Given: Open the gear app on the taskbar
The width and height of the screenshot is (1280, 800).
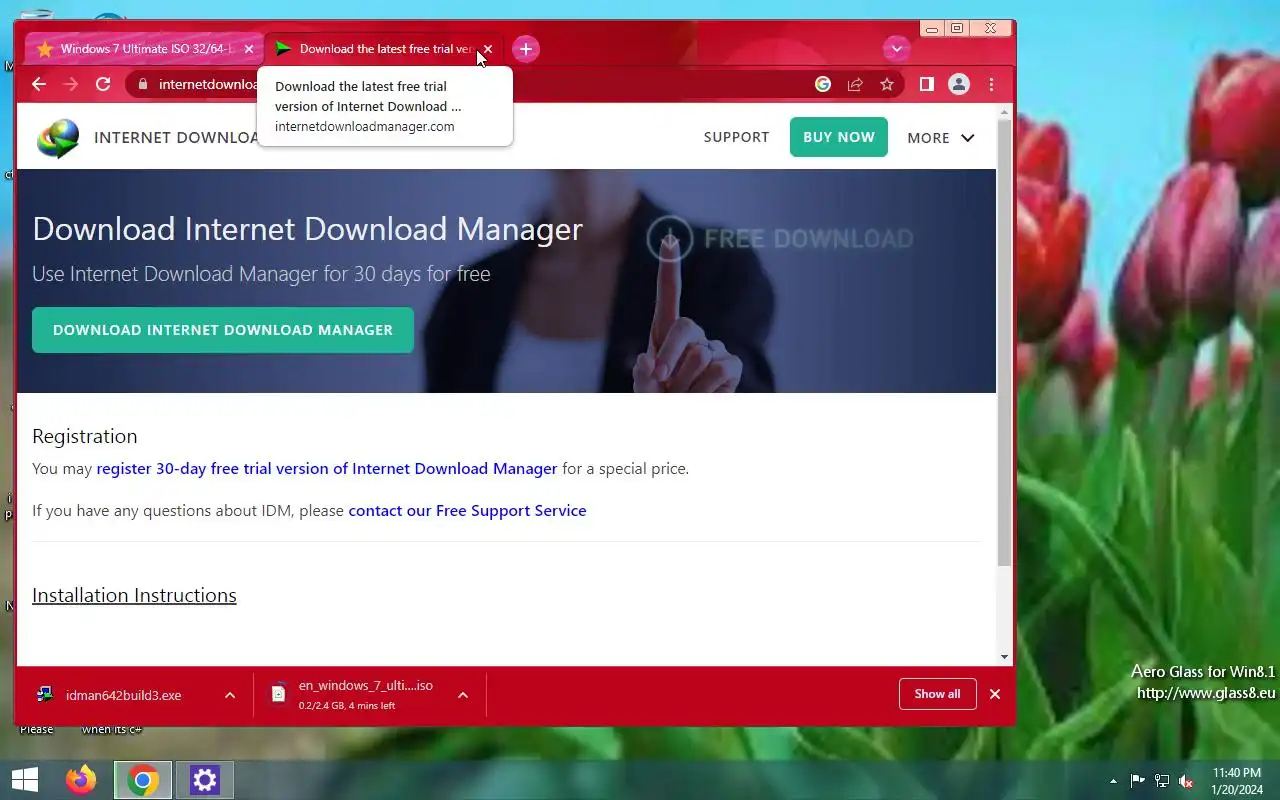Looking at the screenshot, I should pos(205,780).
